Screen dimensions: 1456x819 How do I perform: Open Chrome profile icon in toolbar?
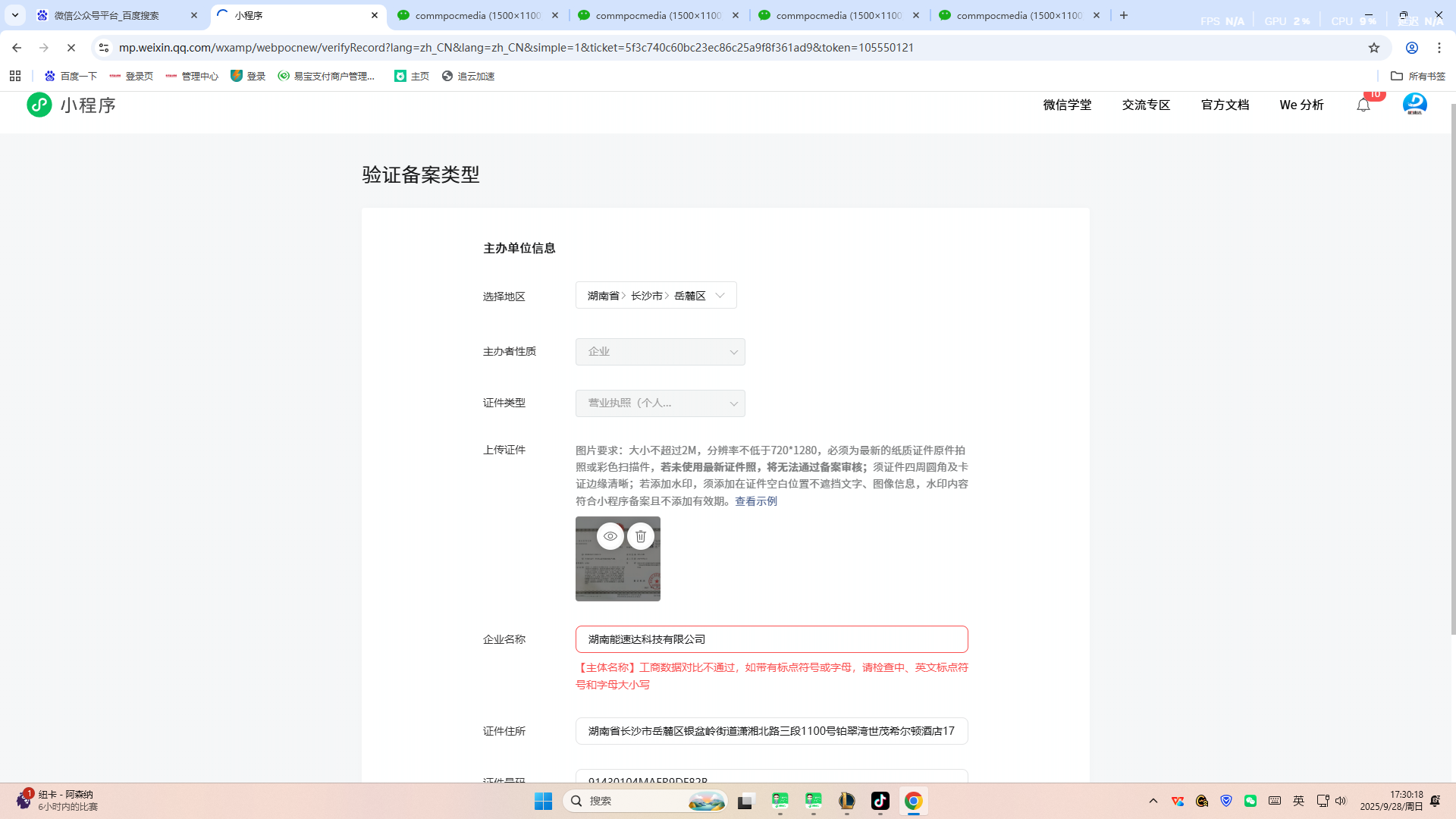click(1411, 48)
